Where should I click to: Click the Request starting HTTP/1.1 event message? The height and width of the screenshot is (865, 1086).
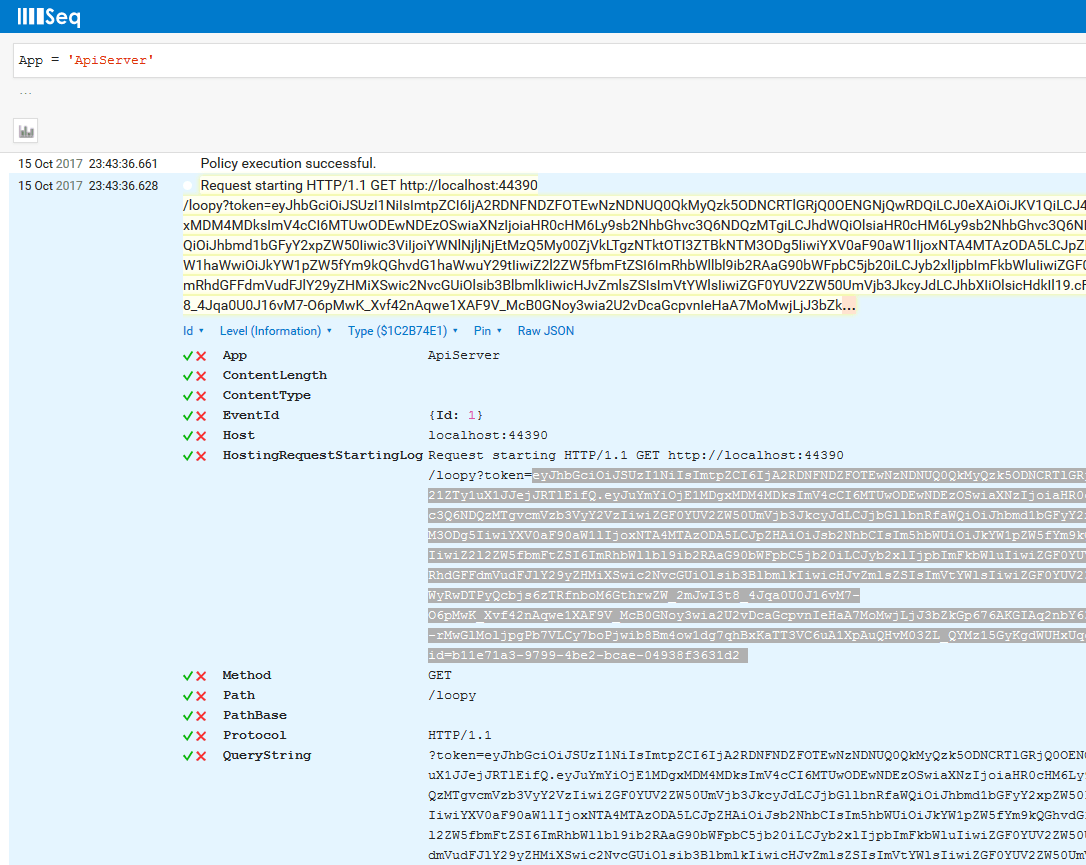click(x=369, y=185)
